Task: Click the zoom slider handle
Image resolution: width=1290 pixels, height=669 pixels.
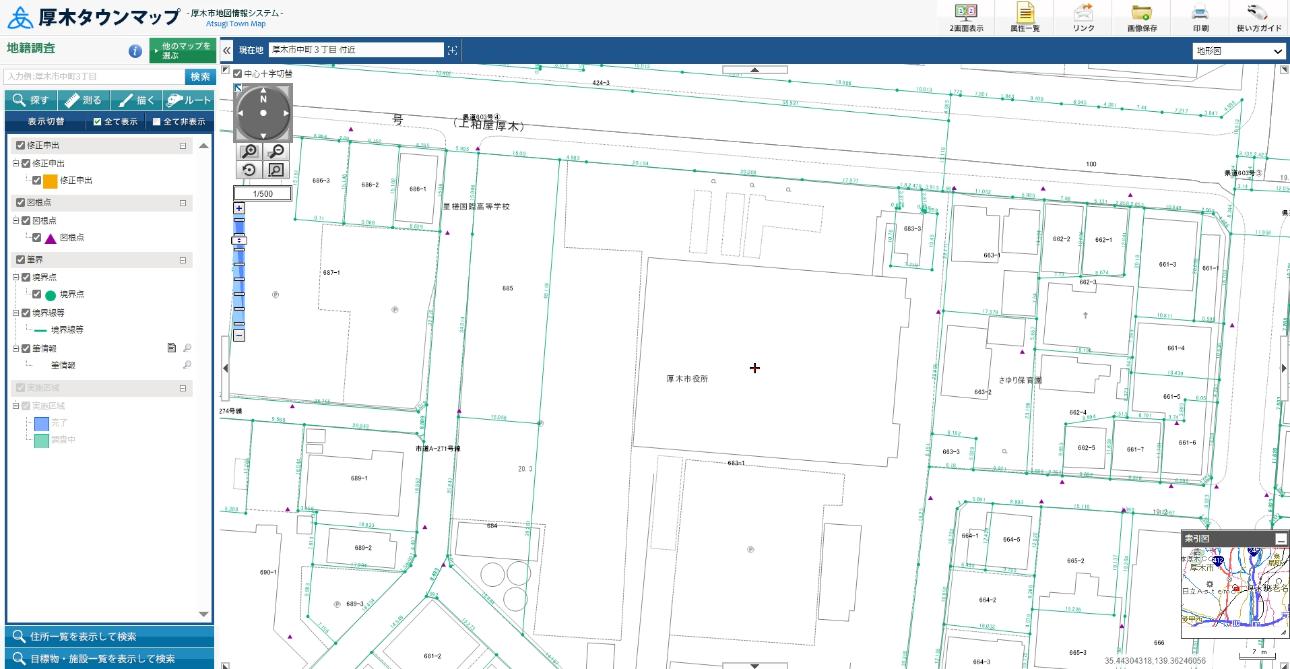Action: click(x=239, y=240)
